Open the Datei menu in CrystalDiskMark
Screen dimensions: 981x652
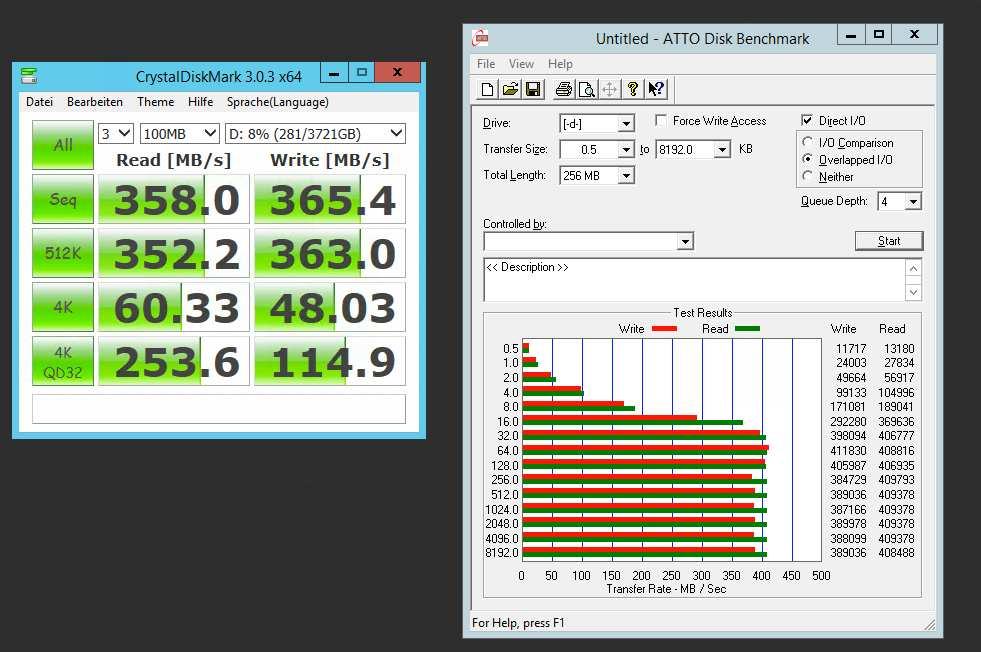coord(39,101)
